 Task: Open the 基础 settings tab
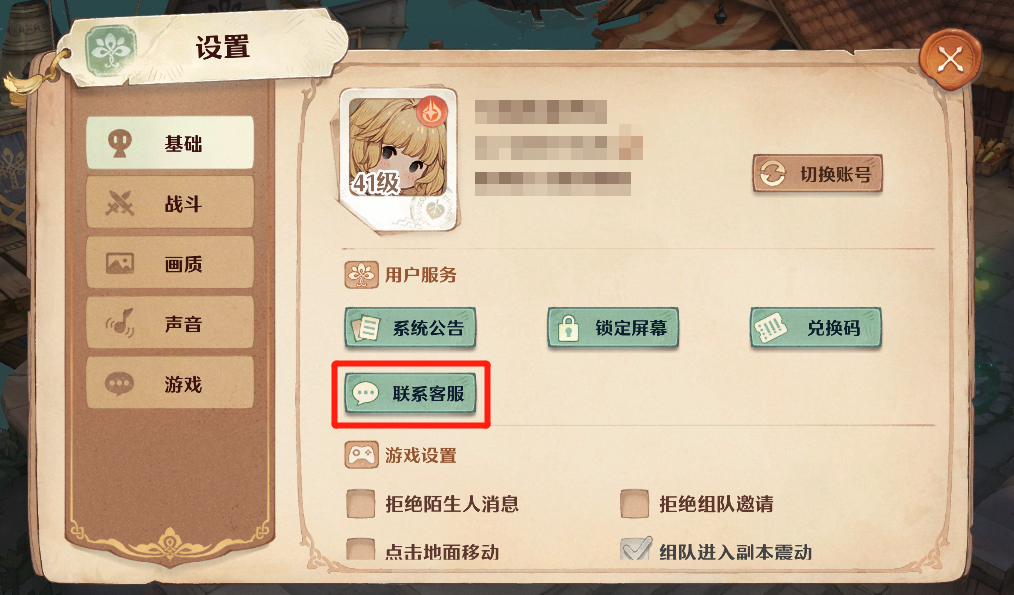pos(169,143)
